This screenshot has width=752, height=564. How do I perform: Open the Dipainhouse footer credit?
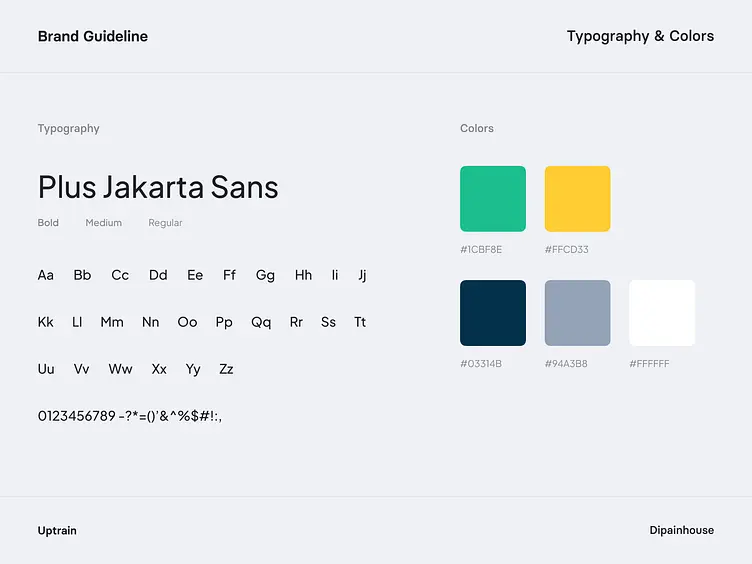click(x=682, y=530)
